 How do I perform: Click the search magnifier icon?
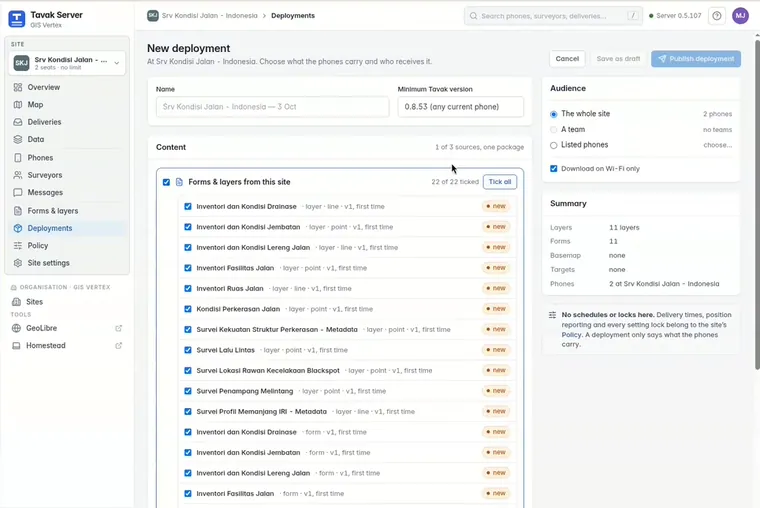tap(473, 16)
